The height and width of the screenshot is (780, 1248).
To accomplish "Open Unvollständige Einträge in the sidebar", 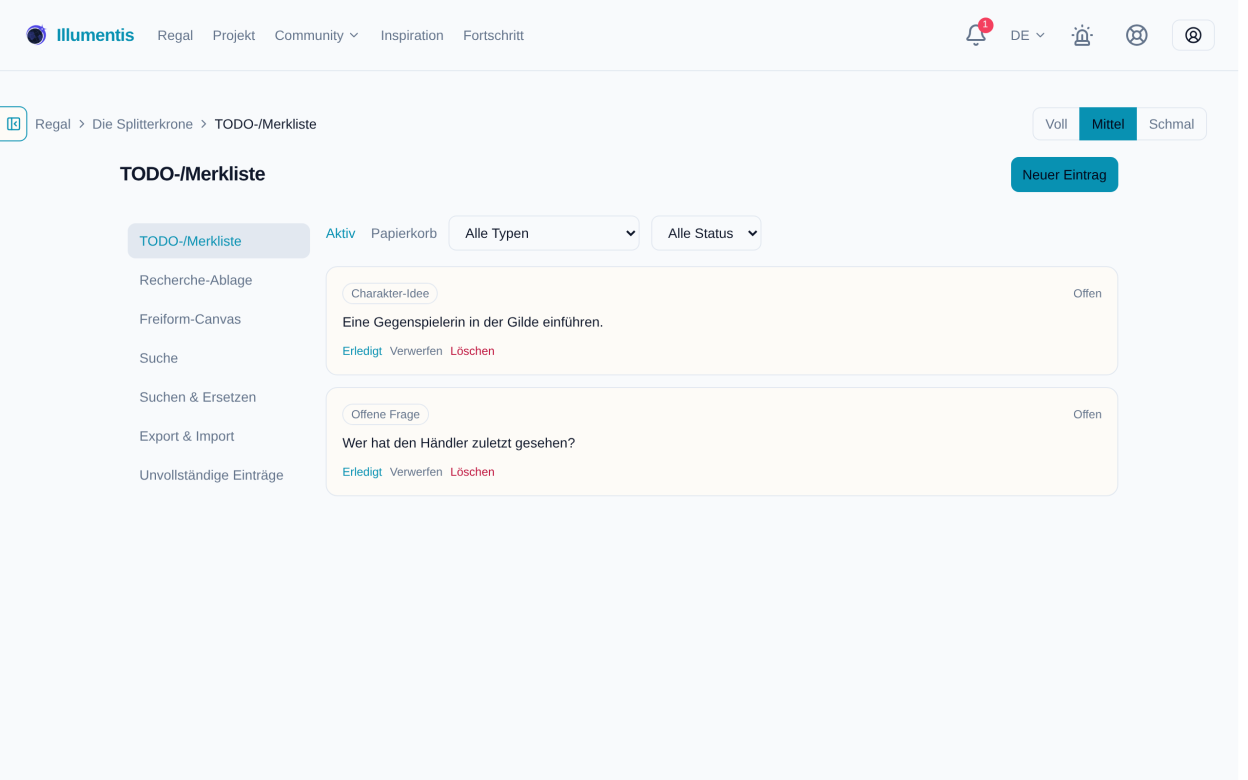I will point(219,475).
